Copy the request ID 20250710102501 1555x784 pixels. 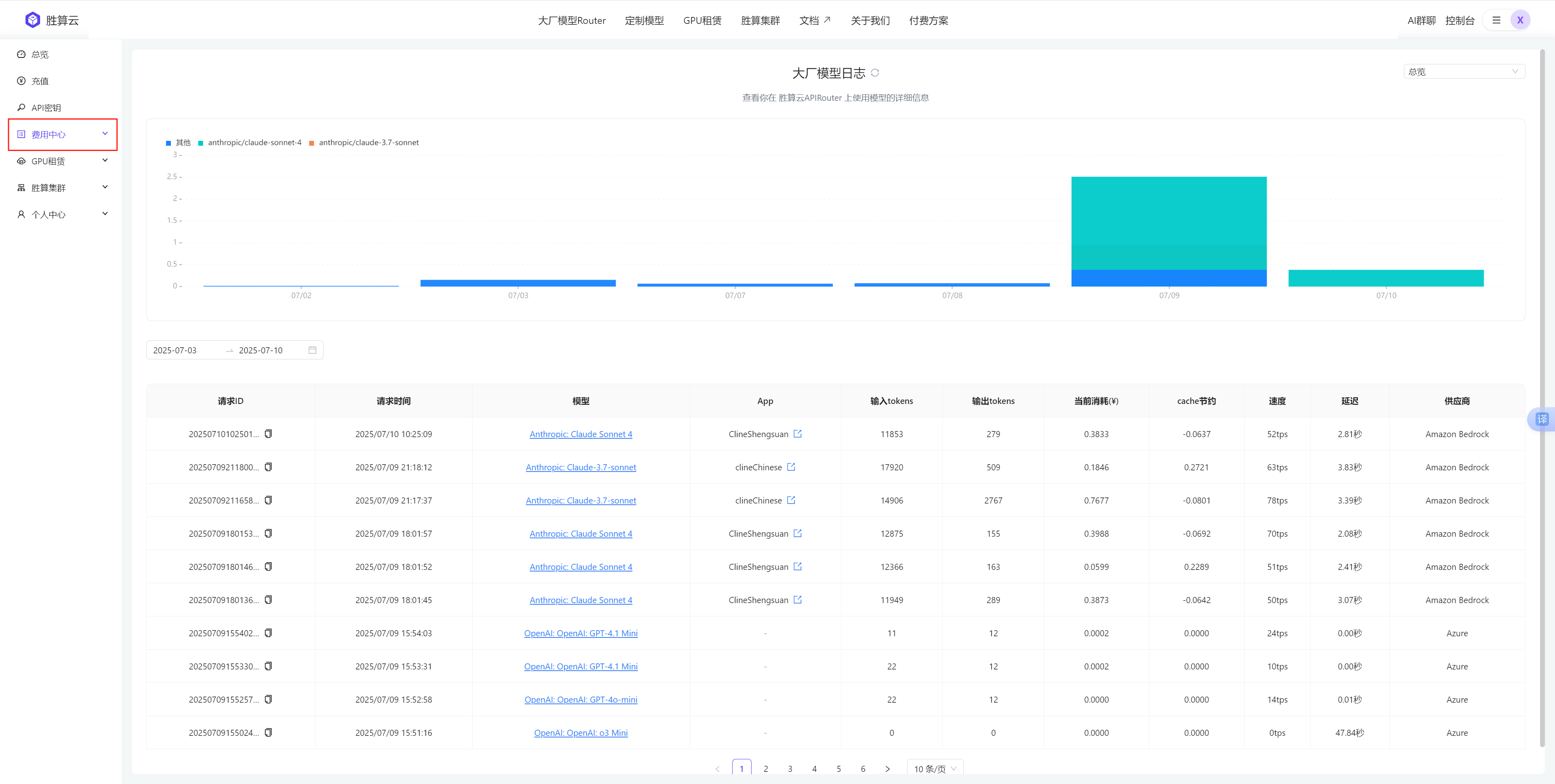[x=268, y=433]
